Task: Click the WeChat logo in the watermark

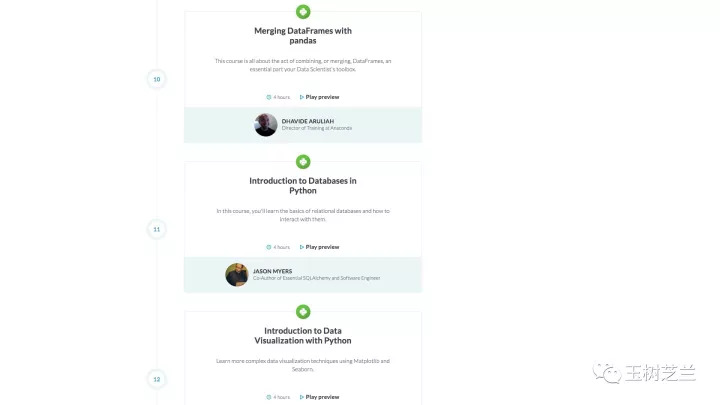Action: pyautogui.click(x=607, y=372)
